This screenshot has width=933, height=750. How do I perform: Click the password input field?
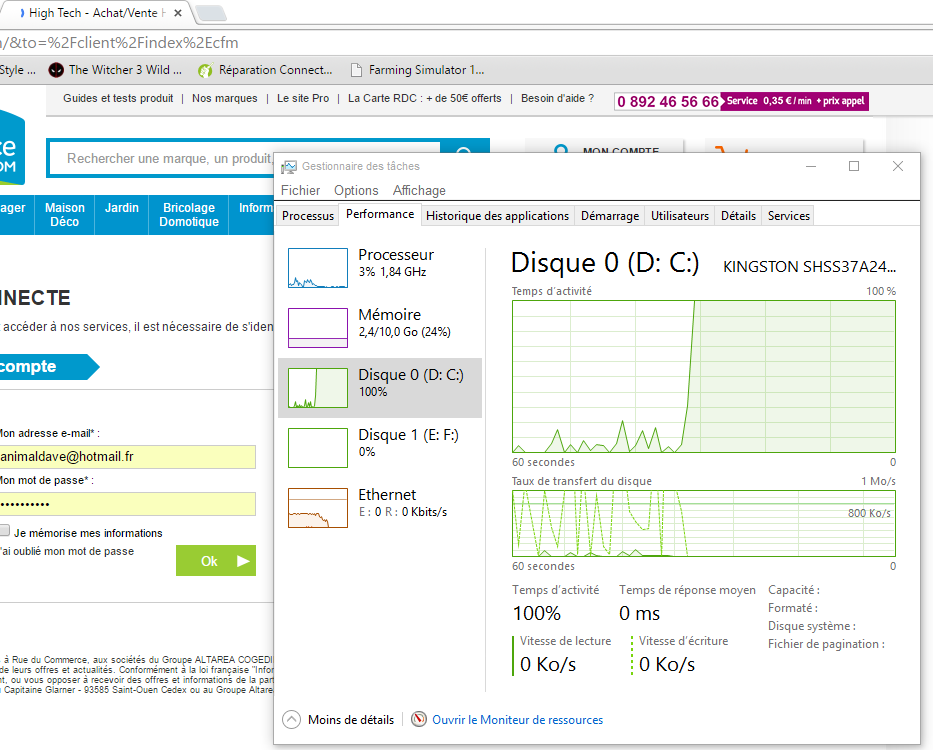(127, 504)
